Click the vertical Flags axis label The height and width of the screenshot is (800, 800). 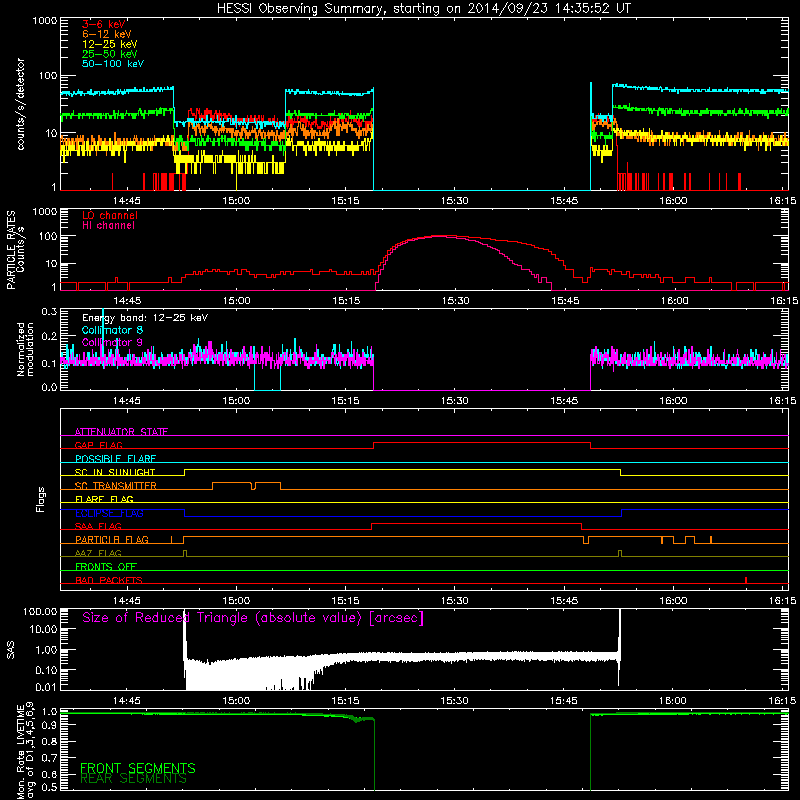pyautogui.click(x=41, y=499)
